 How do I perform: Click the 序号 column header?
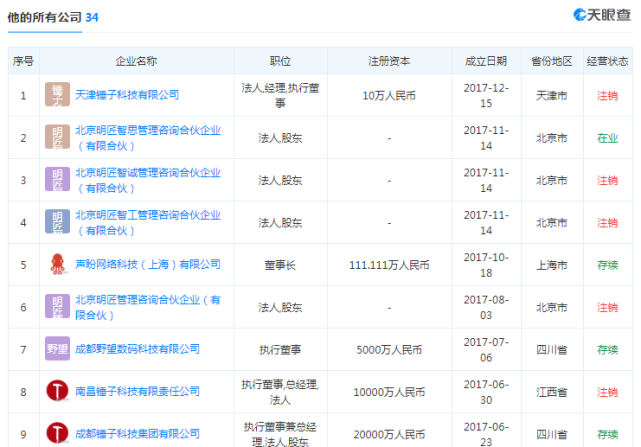[23, 61]
